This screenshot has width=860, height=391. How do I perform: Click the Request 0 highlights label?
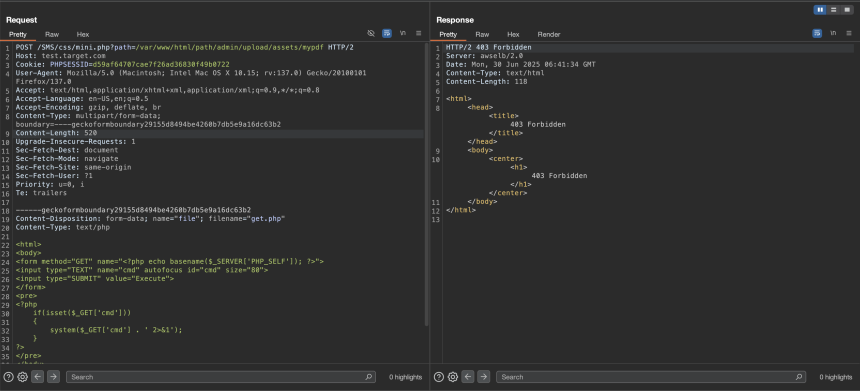click(x=405, y=377)
